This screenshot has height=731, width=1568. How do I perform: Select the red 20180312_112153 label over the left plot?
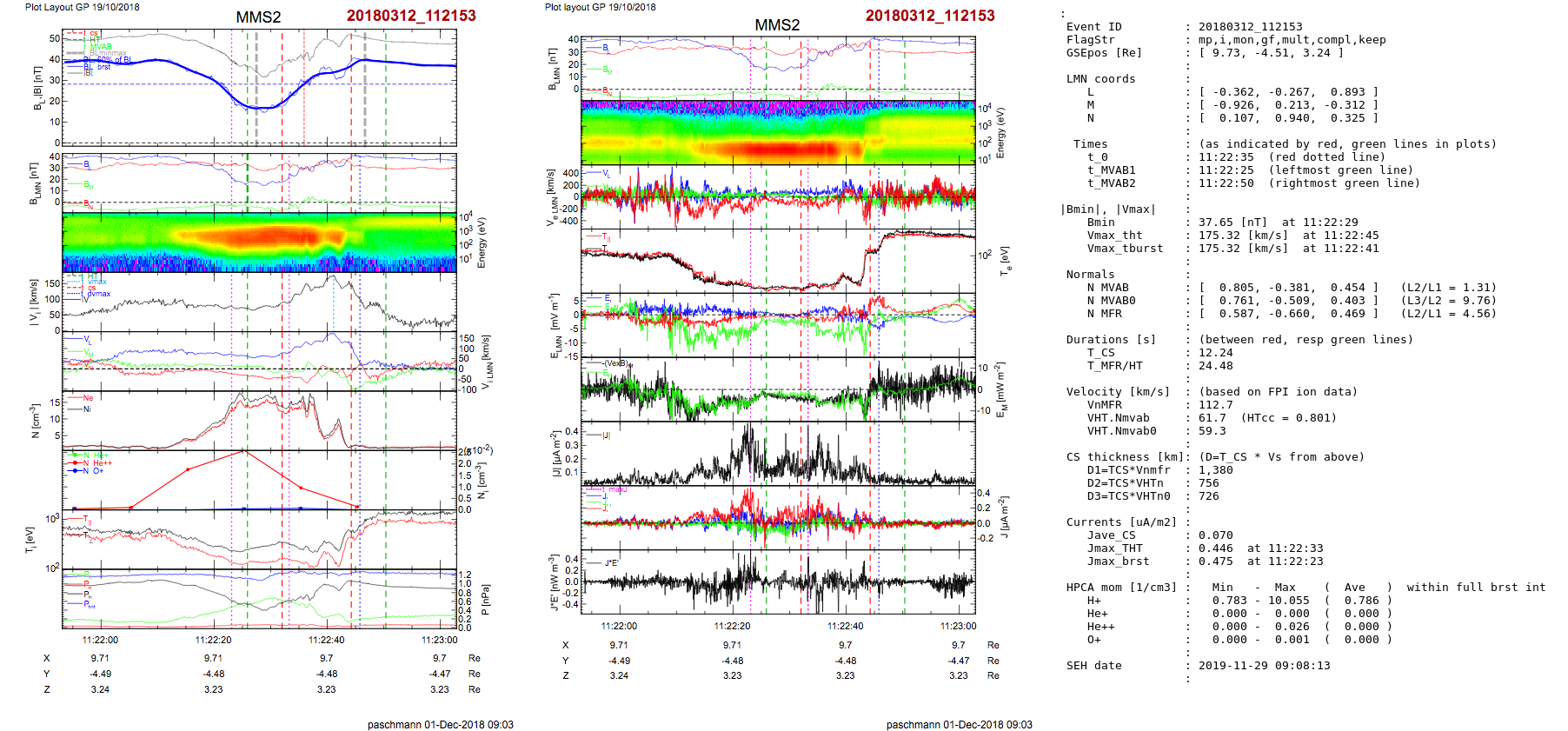pos(411,16)
